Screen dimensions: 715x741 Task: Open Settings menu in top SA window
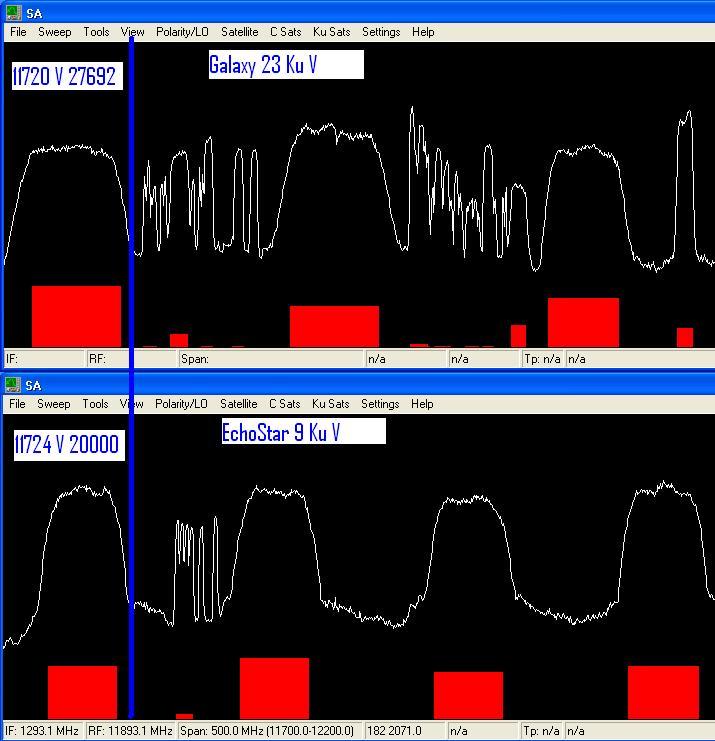click(381, 32)
